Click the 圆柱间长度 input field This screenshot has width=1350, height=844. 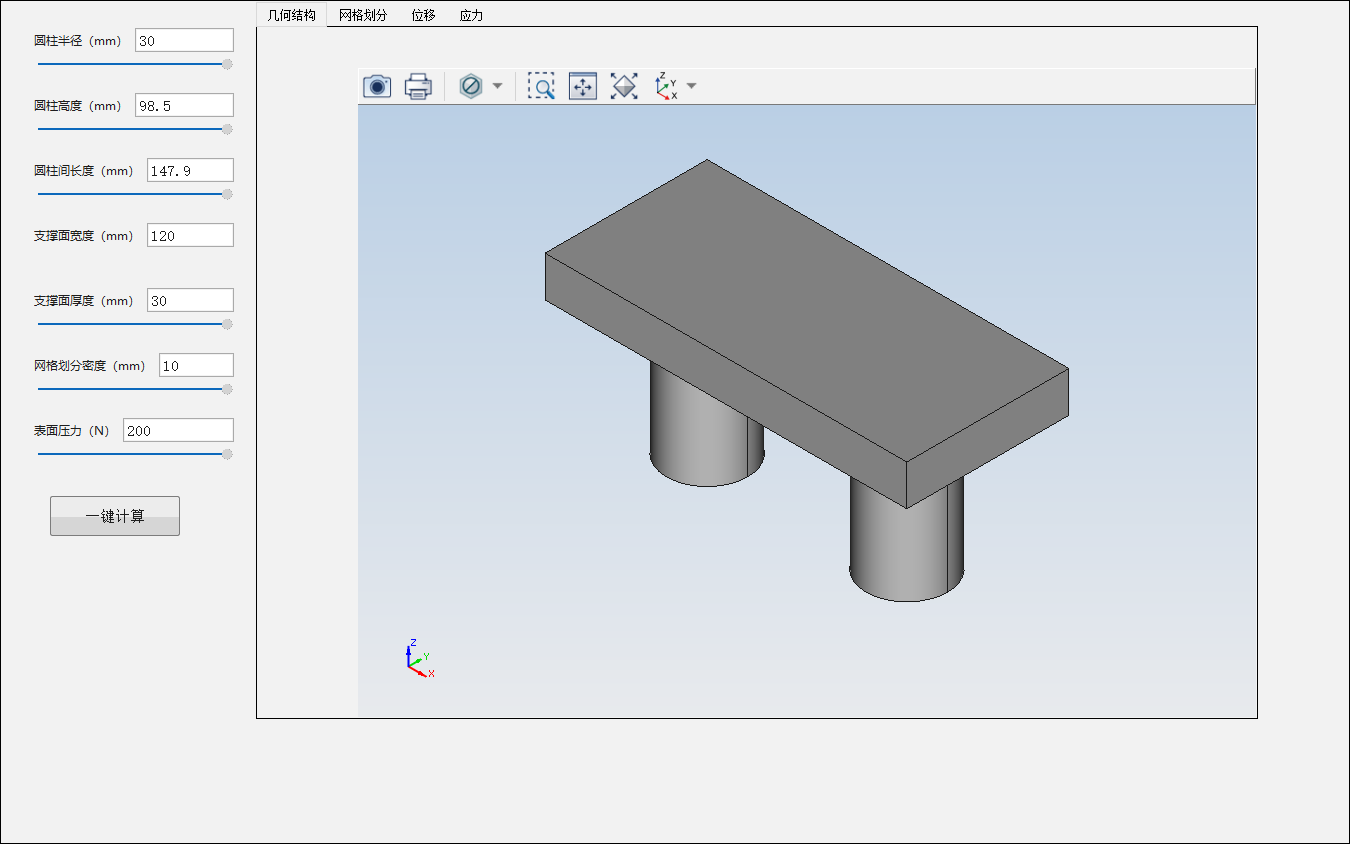(190, 170)
